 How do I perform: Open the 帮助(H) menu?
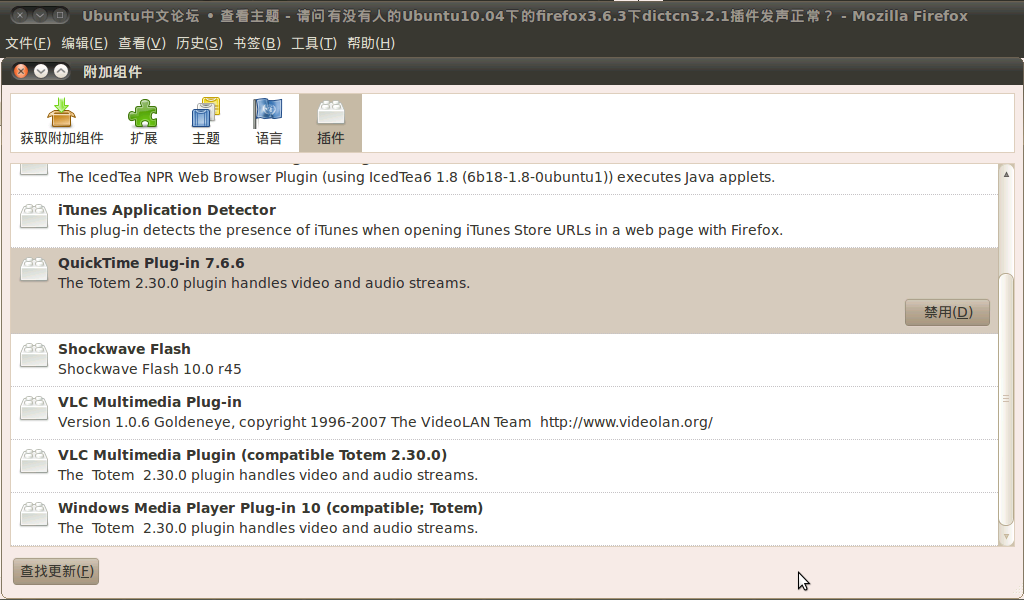pos(371,43)
